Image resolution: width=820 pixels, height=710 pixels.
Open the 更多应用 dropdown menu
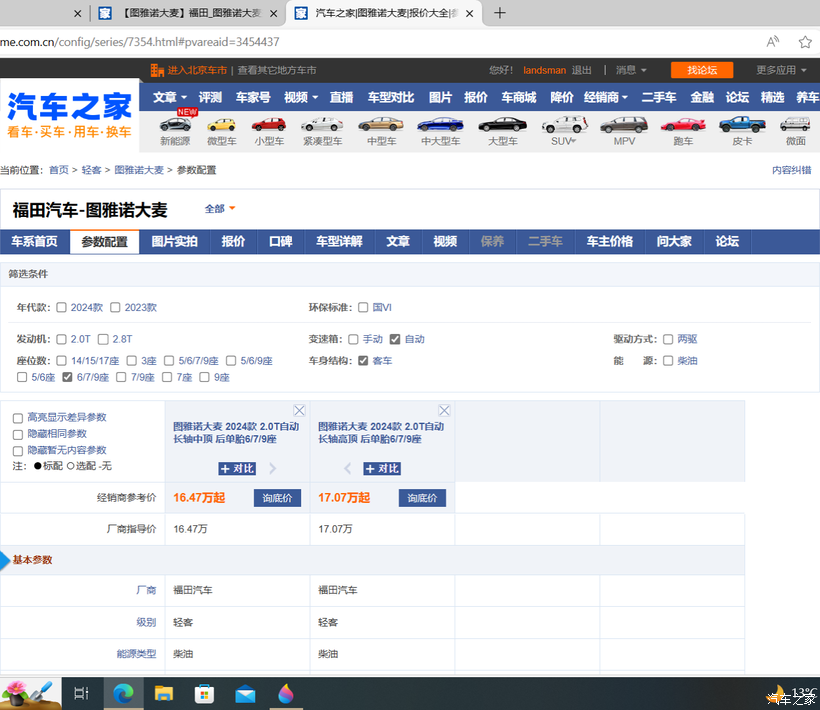tap(781, 70)
